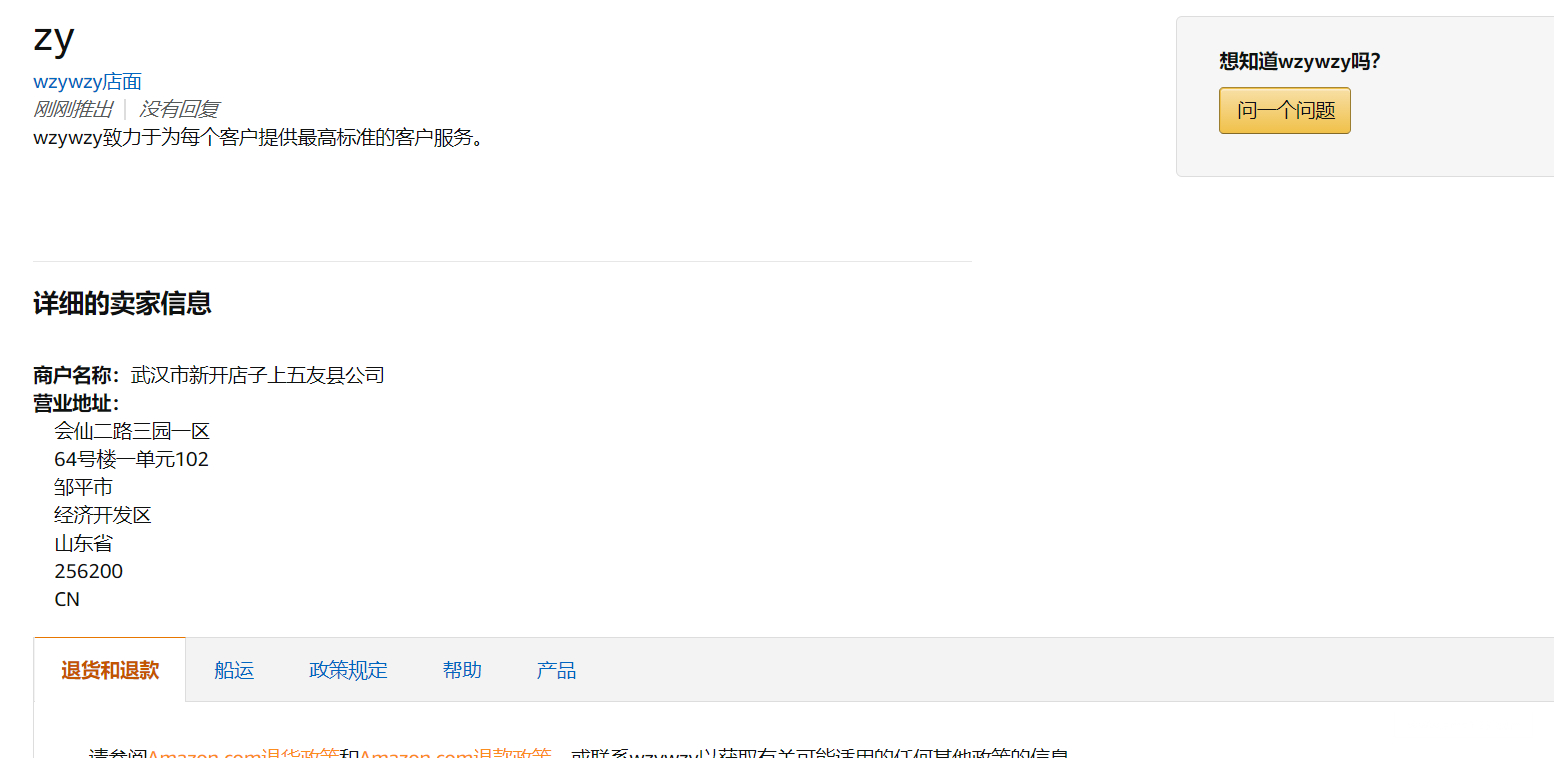Click the postal code 256200
This screenshot has height=758, width=1554.
click(x=89, y=572)
